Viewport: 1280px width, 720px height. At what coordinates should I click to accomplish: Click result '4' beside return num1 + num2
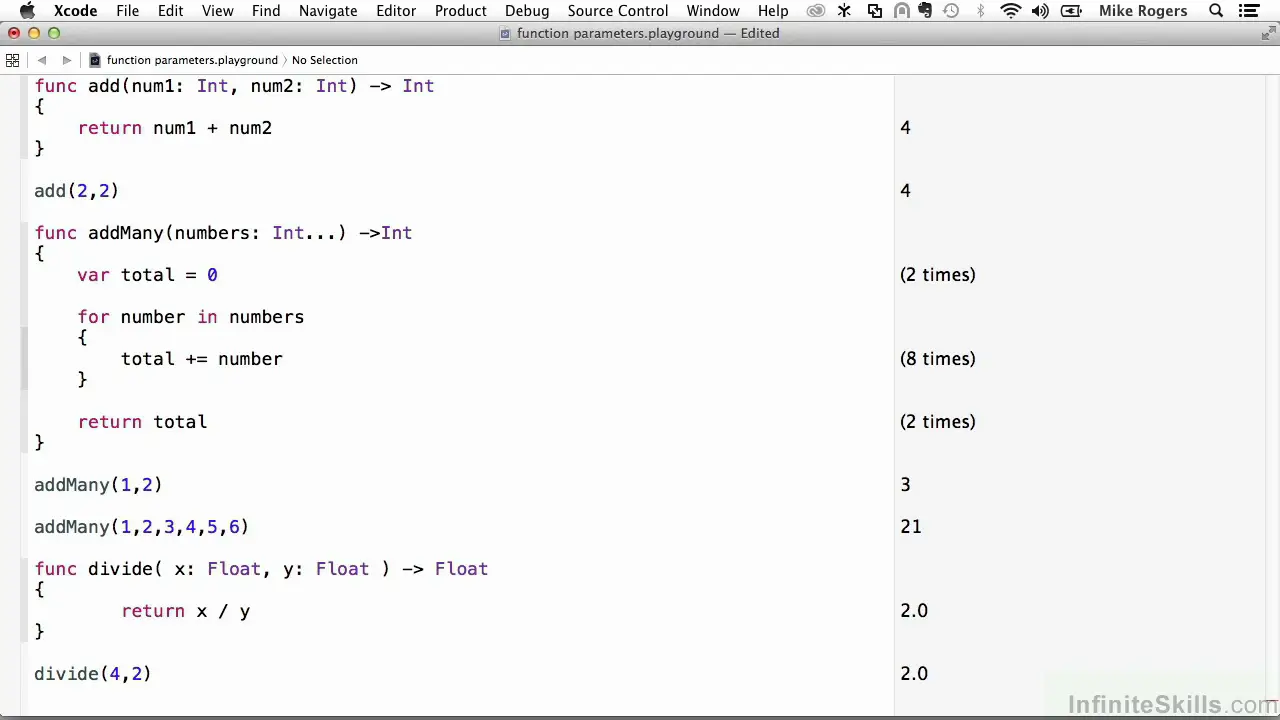pyautogui.click(x=905, y=128)
